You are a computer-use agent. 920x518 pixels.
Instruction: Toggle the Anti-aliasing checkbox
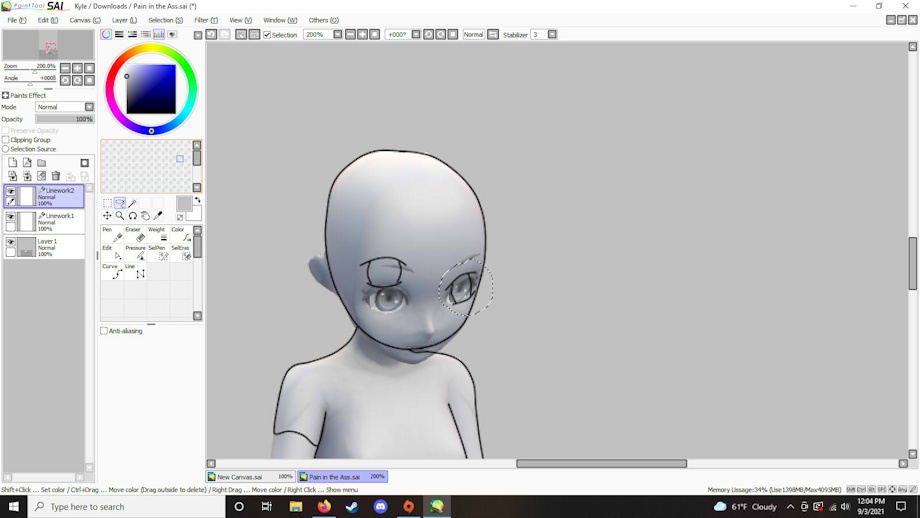click(104, 331)
